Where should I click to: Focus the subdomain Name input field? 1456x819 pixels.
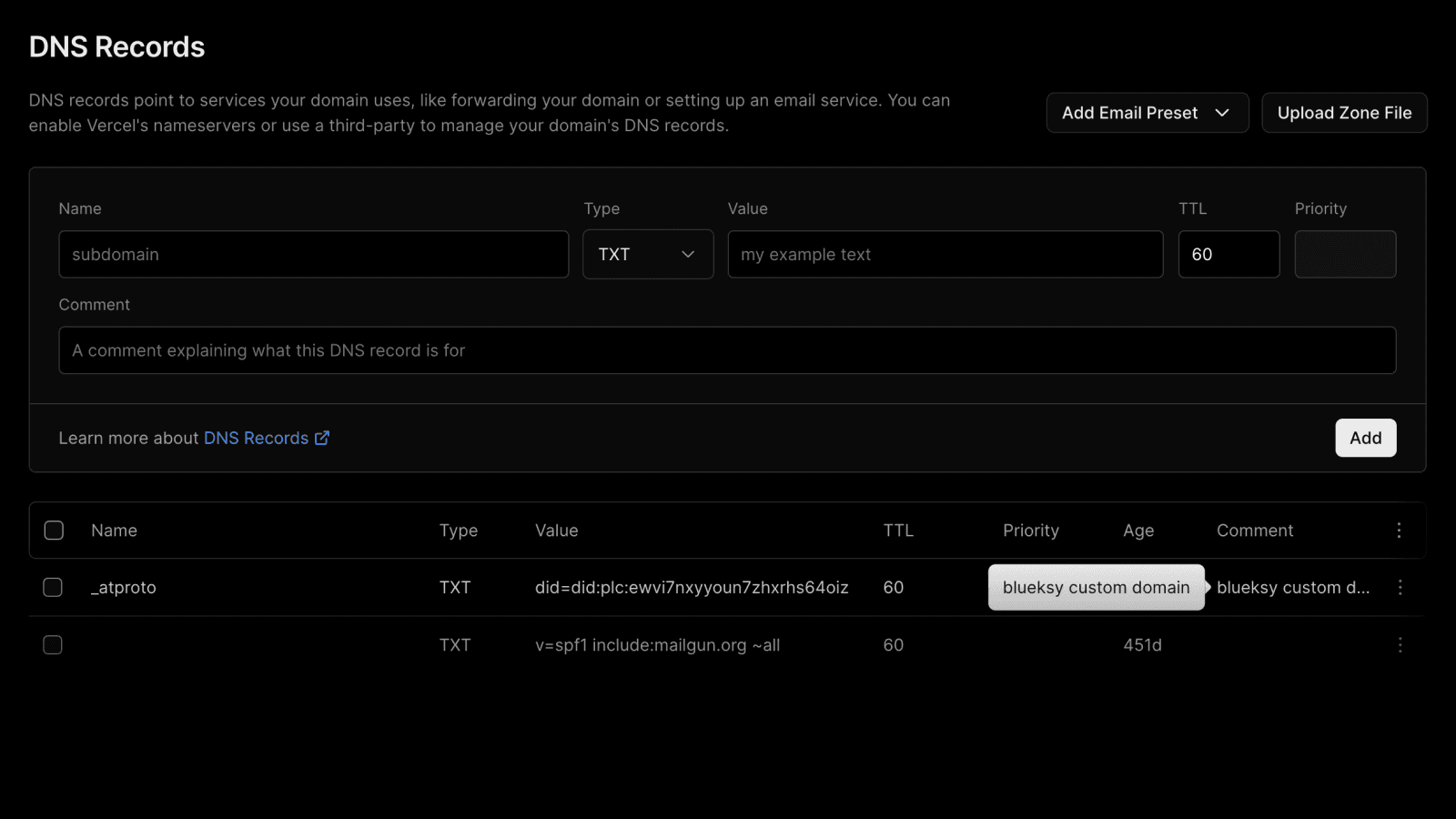313,255
